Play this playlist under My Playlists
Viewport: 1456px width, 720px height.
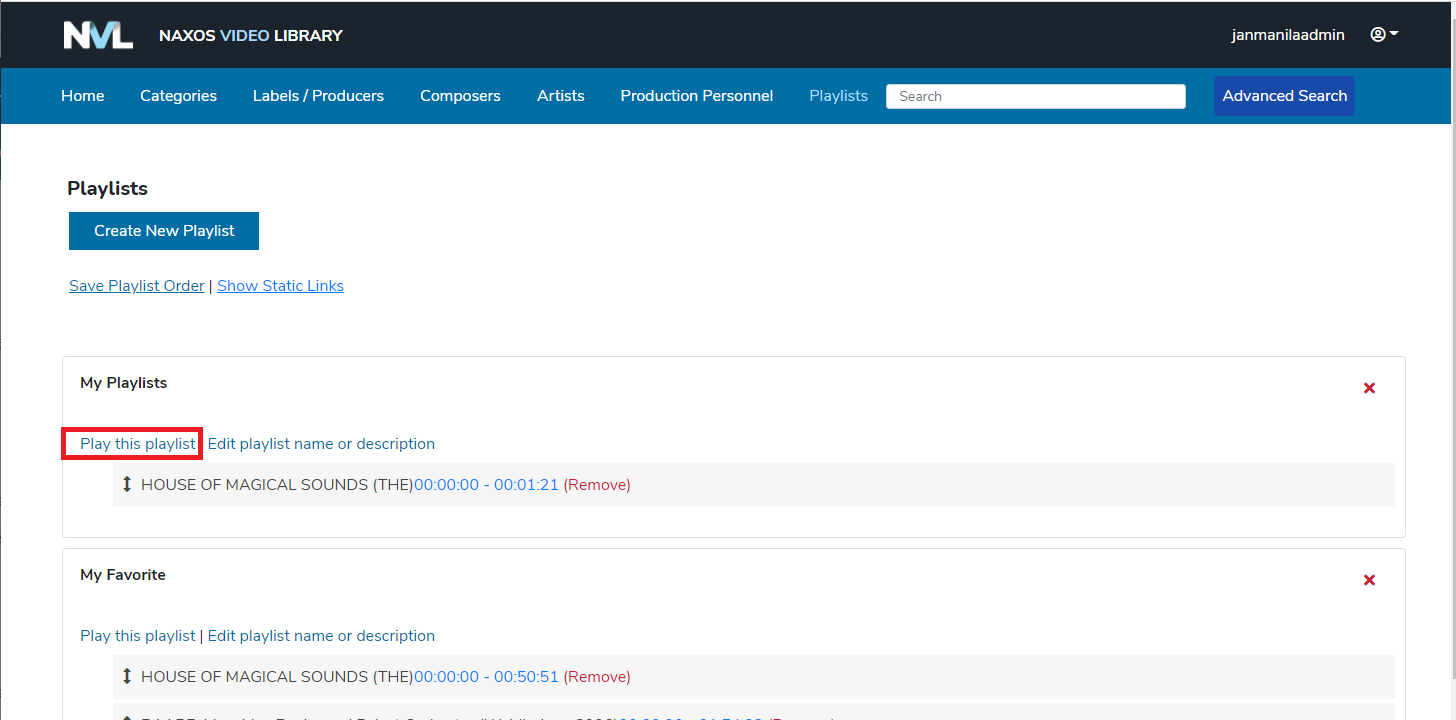138,444
